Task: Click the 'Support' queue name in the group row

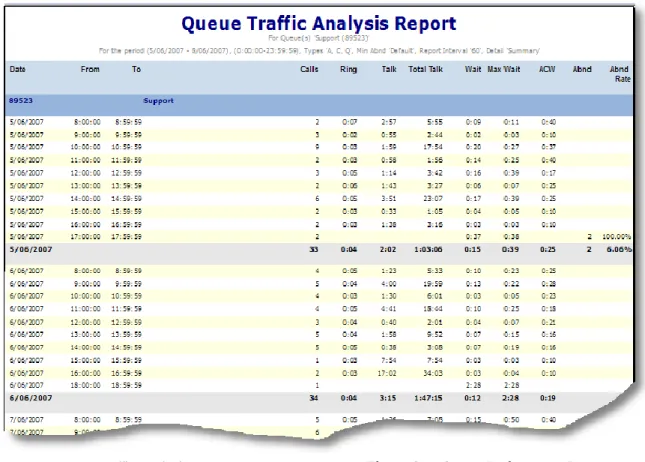Action: click(x=158, y=100)
